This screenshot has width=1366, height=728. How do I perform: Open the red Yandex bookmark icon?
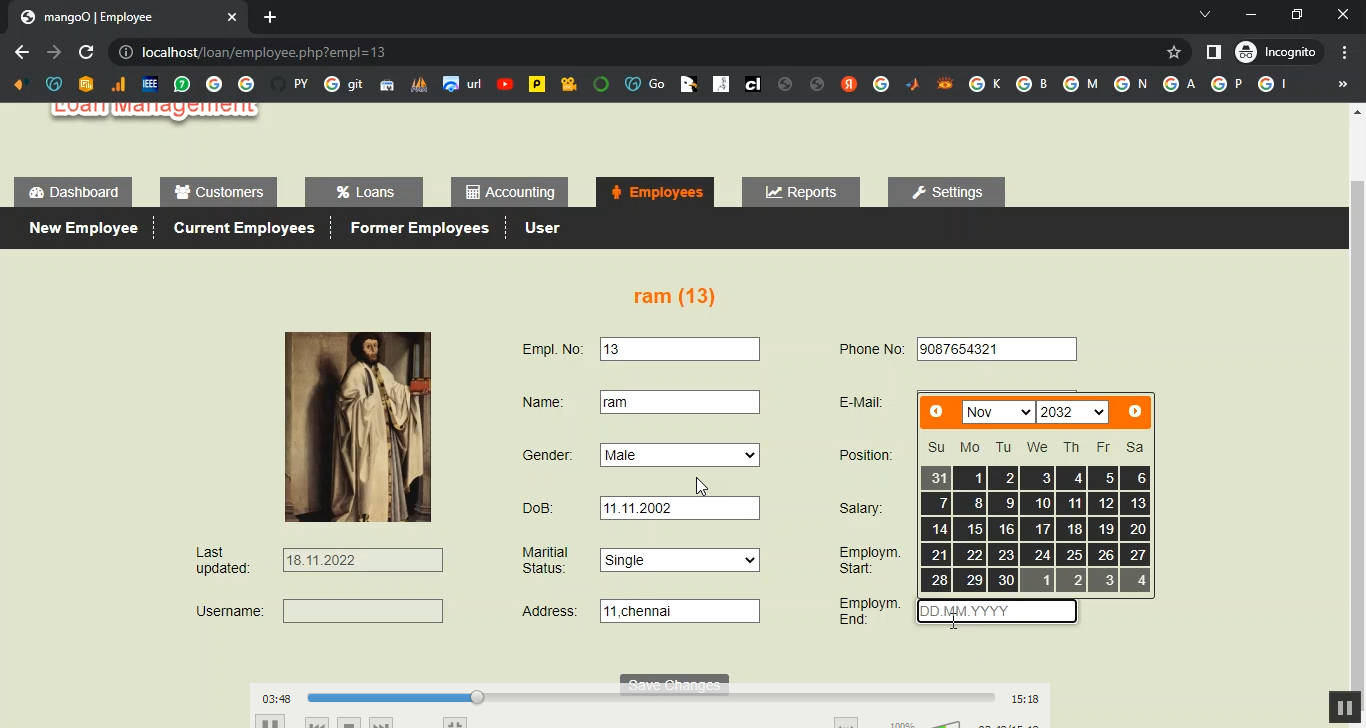pos(849,84)
